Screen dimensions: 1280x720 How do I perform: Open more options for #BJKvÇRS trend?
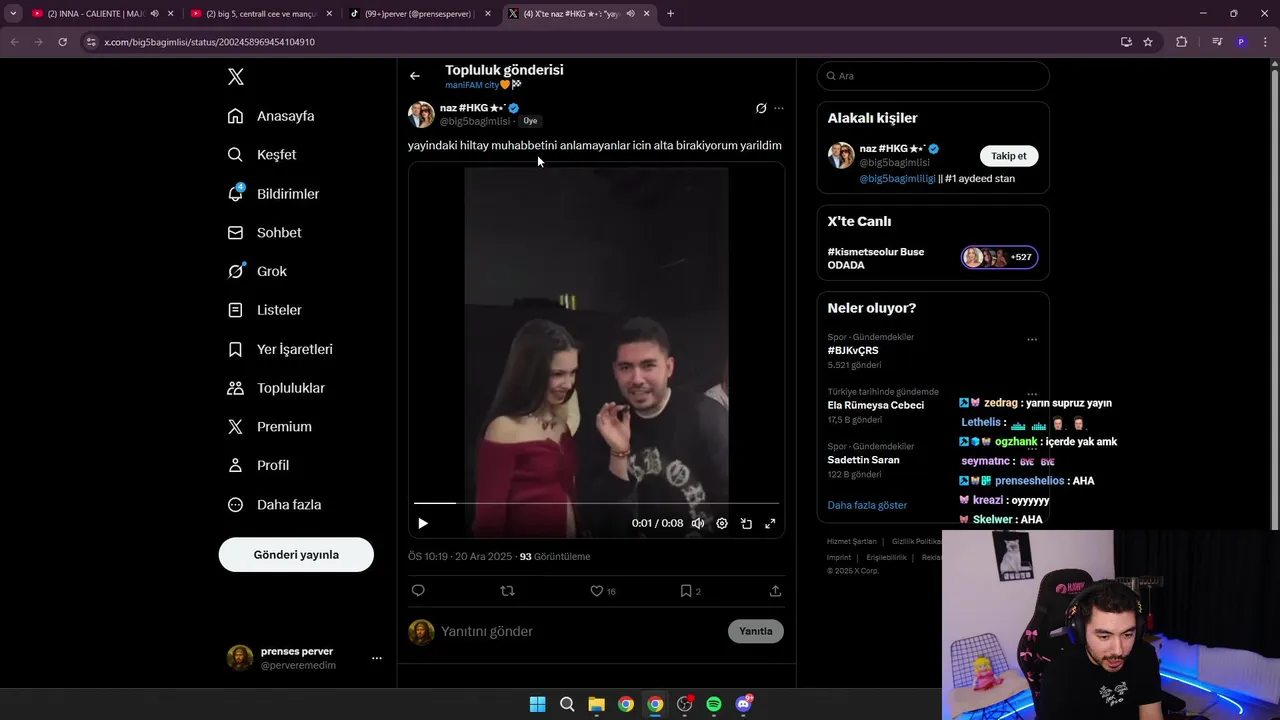(x=1032, y=340)
